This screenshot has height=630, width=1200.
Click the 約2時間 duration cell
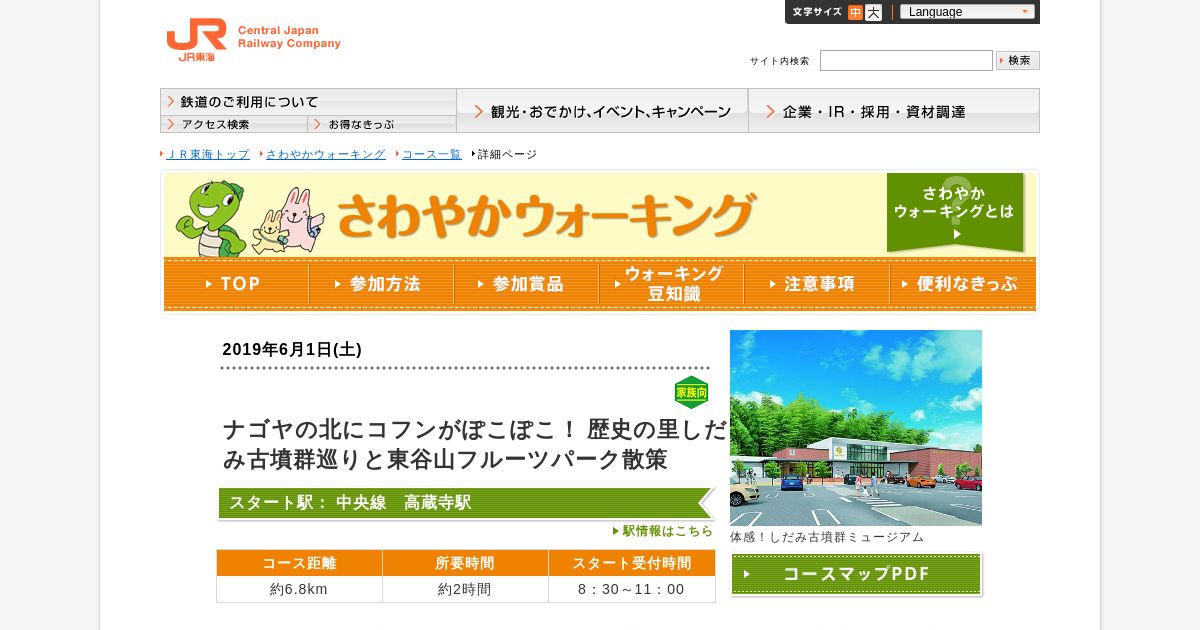pos(465,590)
